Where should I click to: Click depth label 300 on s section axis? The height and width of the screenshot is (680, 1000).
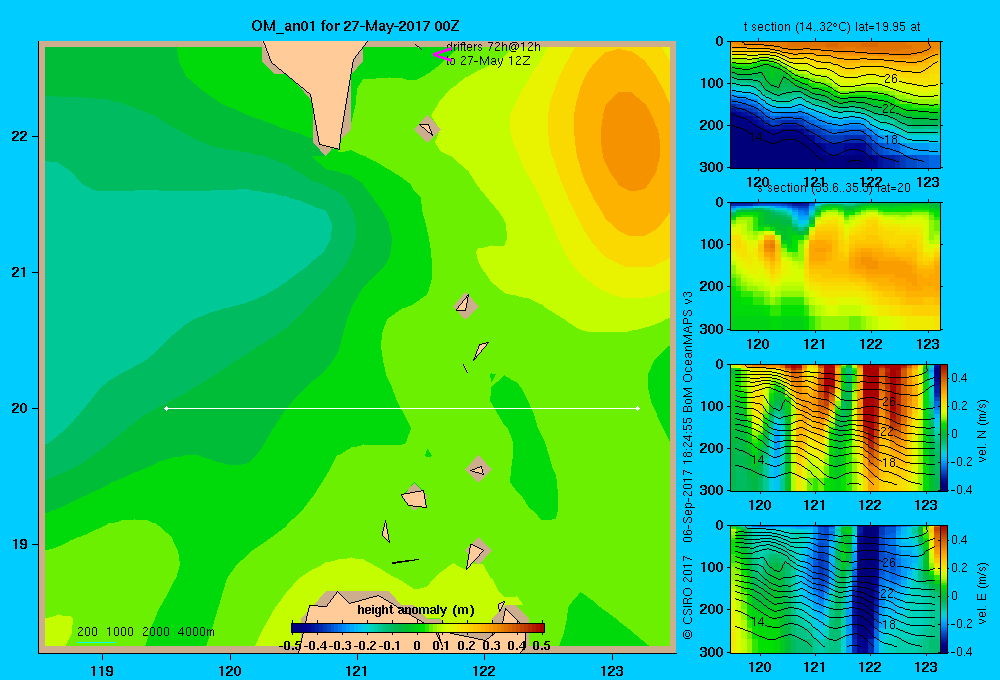[711, 329]
